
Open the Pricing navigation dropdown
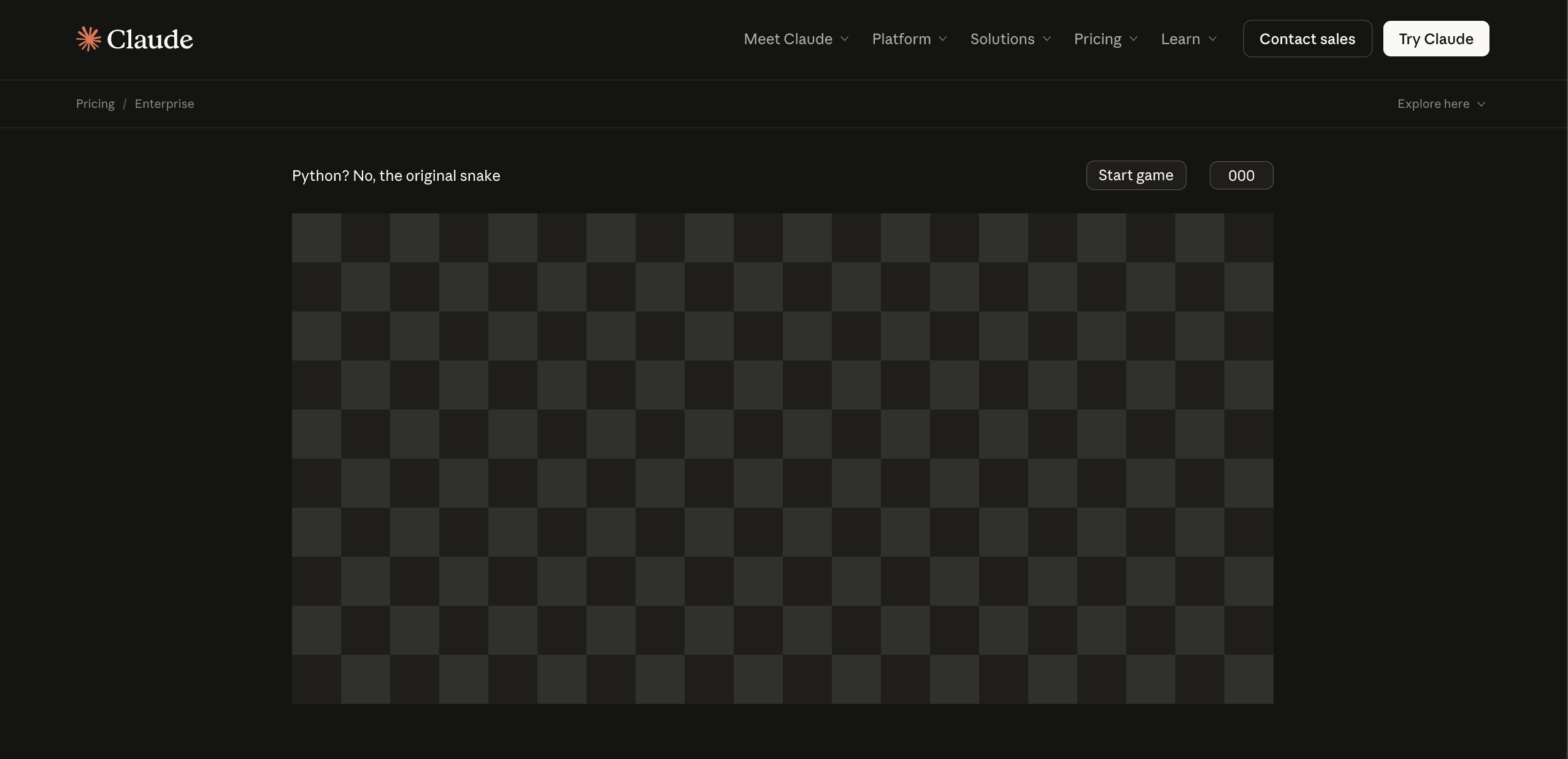coord(1097,39)
